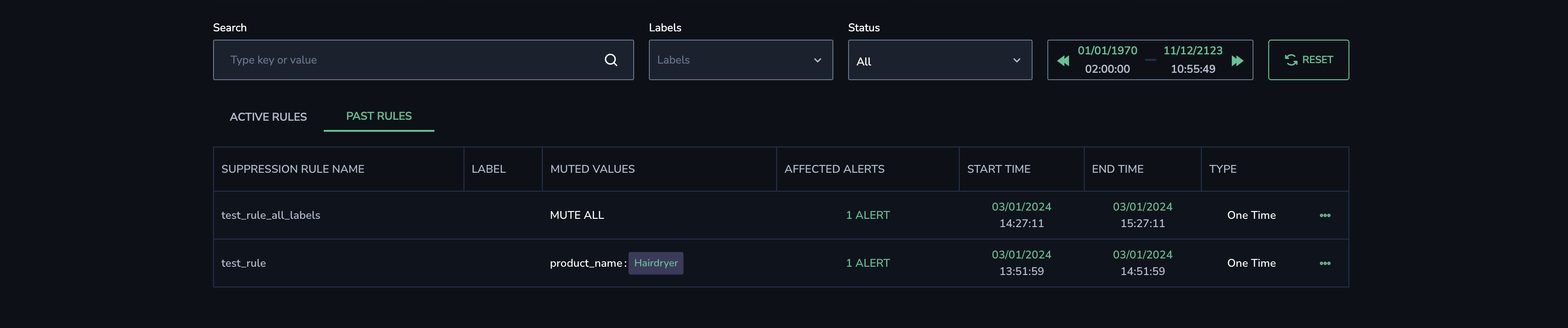Image resolution: width=1568 pixels, height=328 pixels.
Task: Open three-dot menu for test_rule row
Action: point(1324,264)
